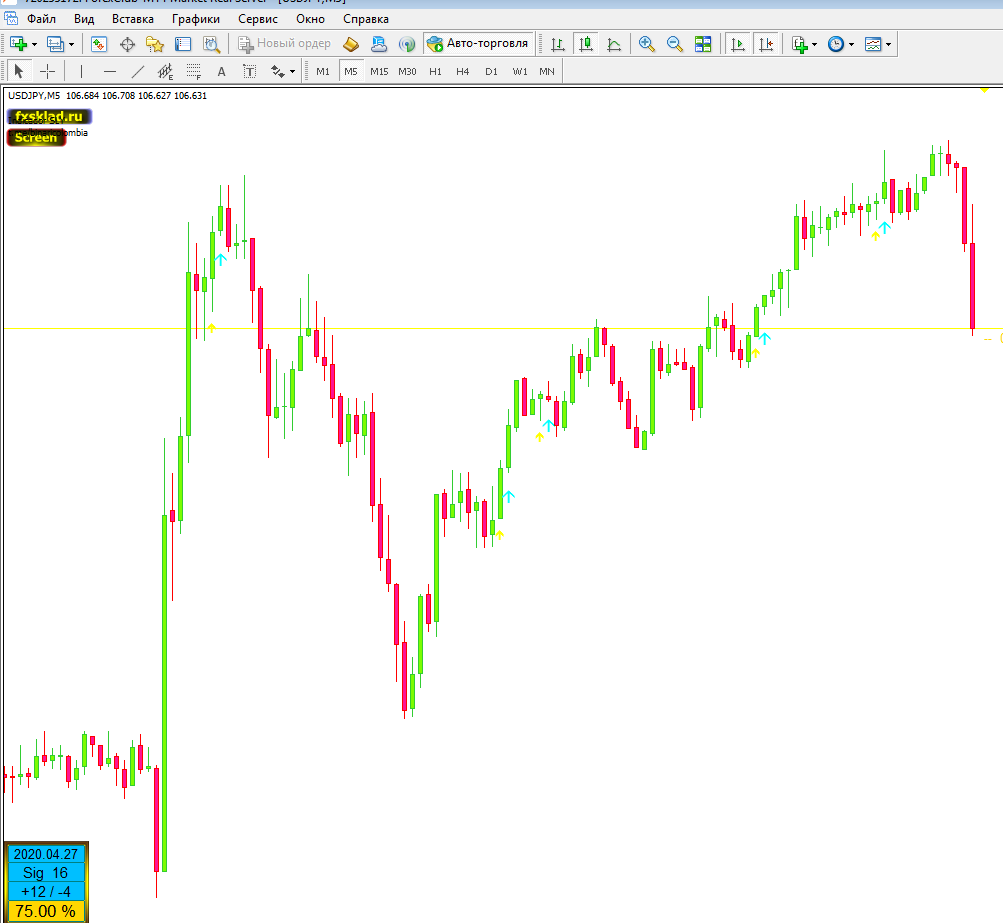Open the Сервис menu

coord(258,19)
